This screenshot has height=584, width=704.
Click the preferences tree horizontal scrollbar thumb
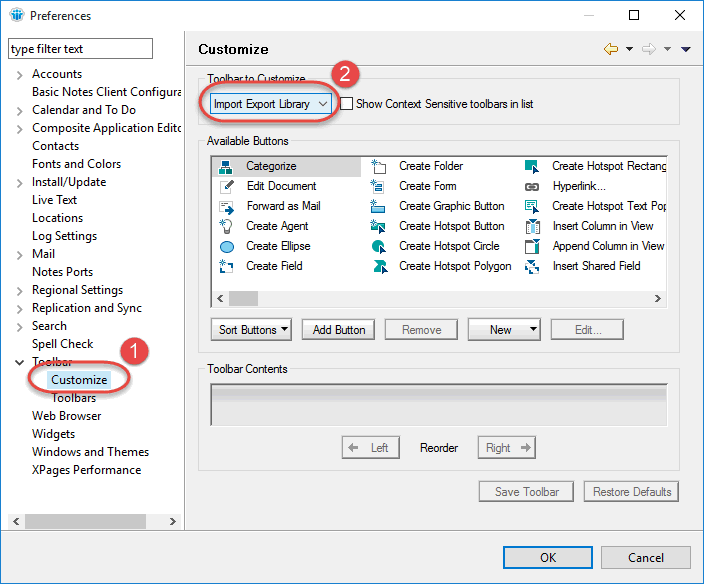tap(85, 521)
